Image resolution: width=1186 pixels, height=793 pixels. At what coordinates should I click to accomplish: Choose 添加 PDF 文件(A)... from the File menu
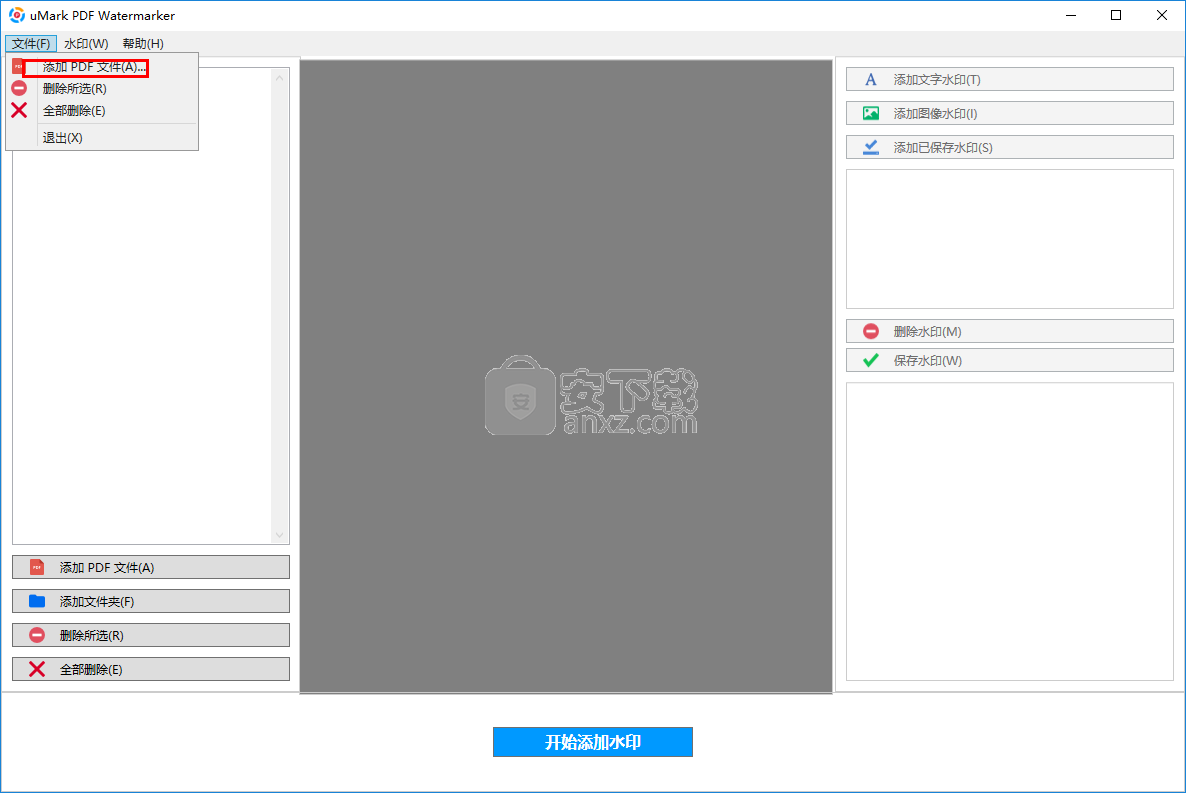pos(103,67)
